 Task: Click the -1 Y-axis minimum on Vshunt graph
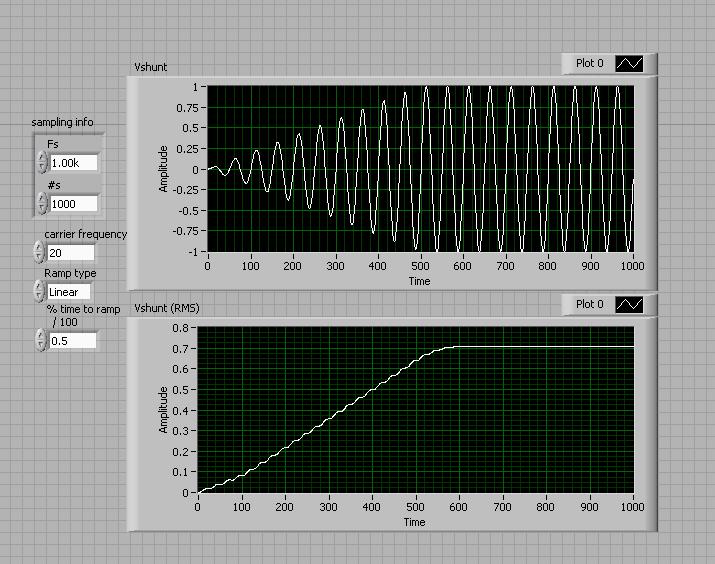tap(193, 252)
